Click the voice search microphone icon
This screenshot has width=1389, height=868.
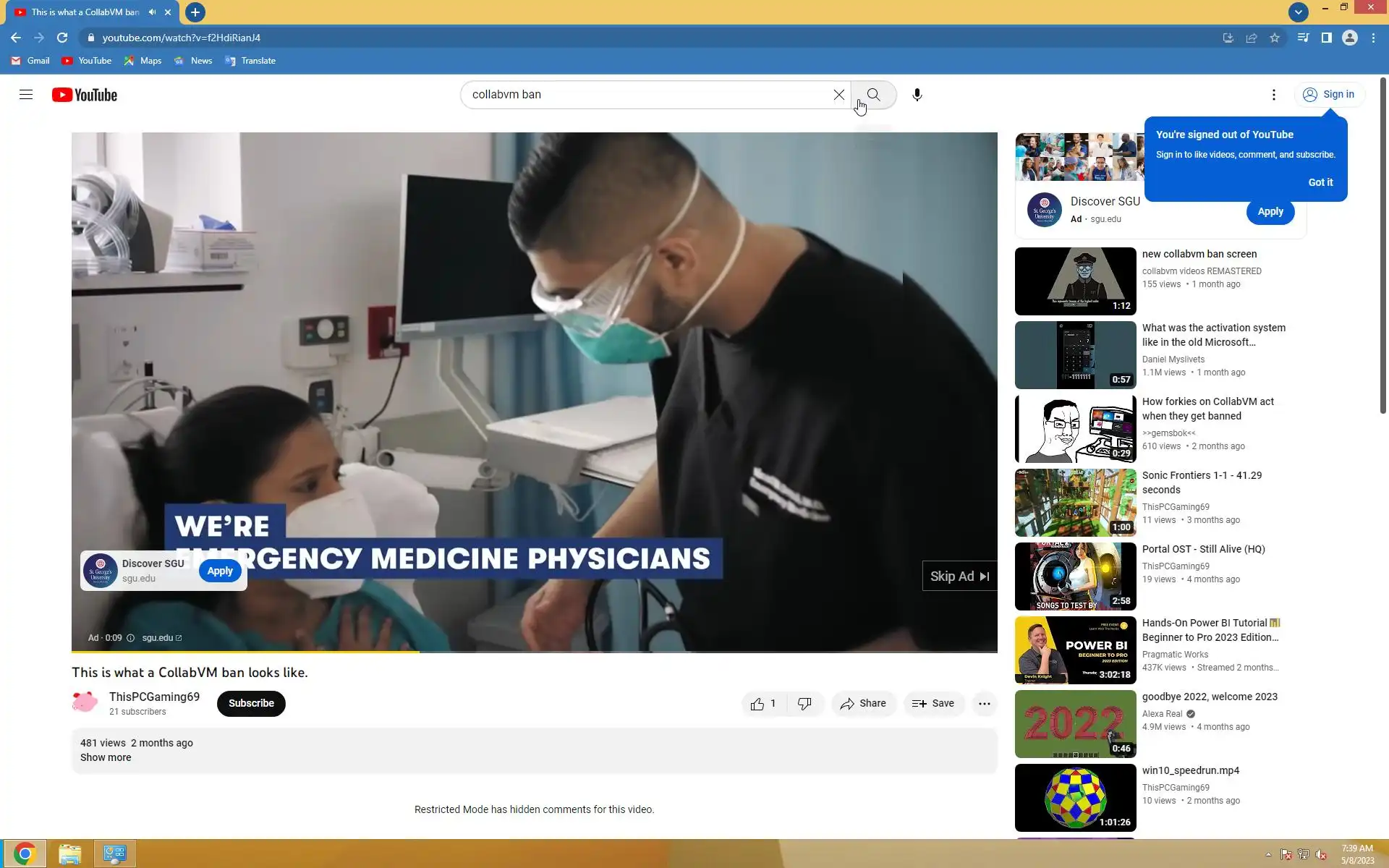pos(917,95)
